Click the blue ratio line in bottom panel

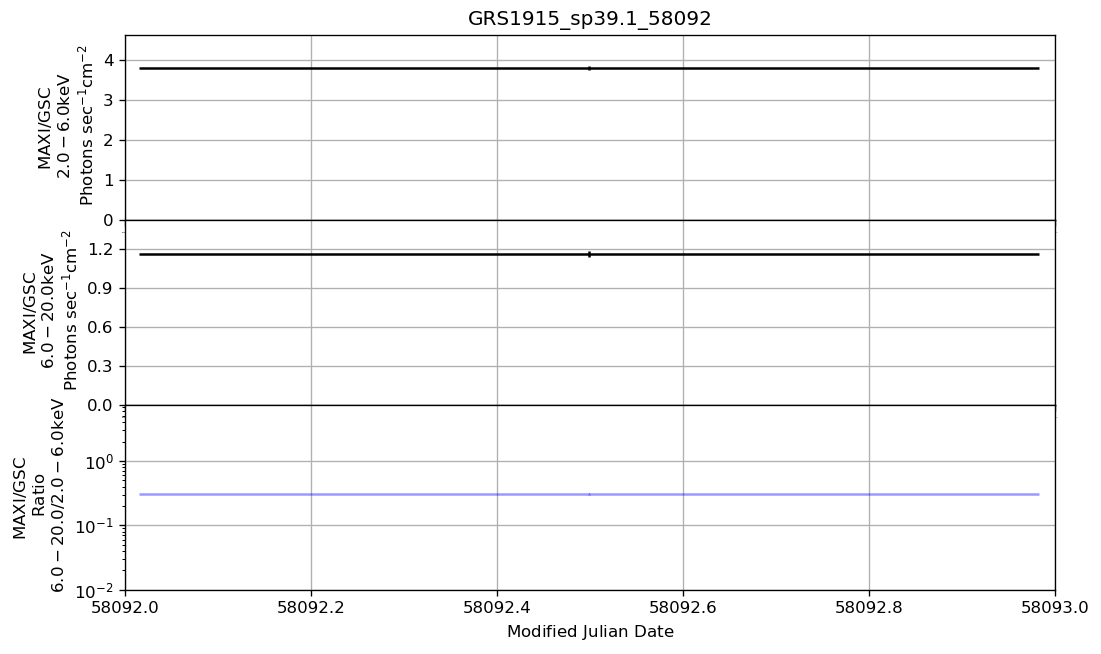[x=589, y=495]
